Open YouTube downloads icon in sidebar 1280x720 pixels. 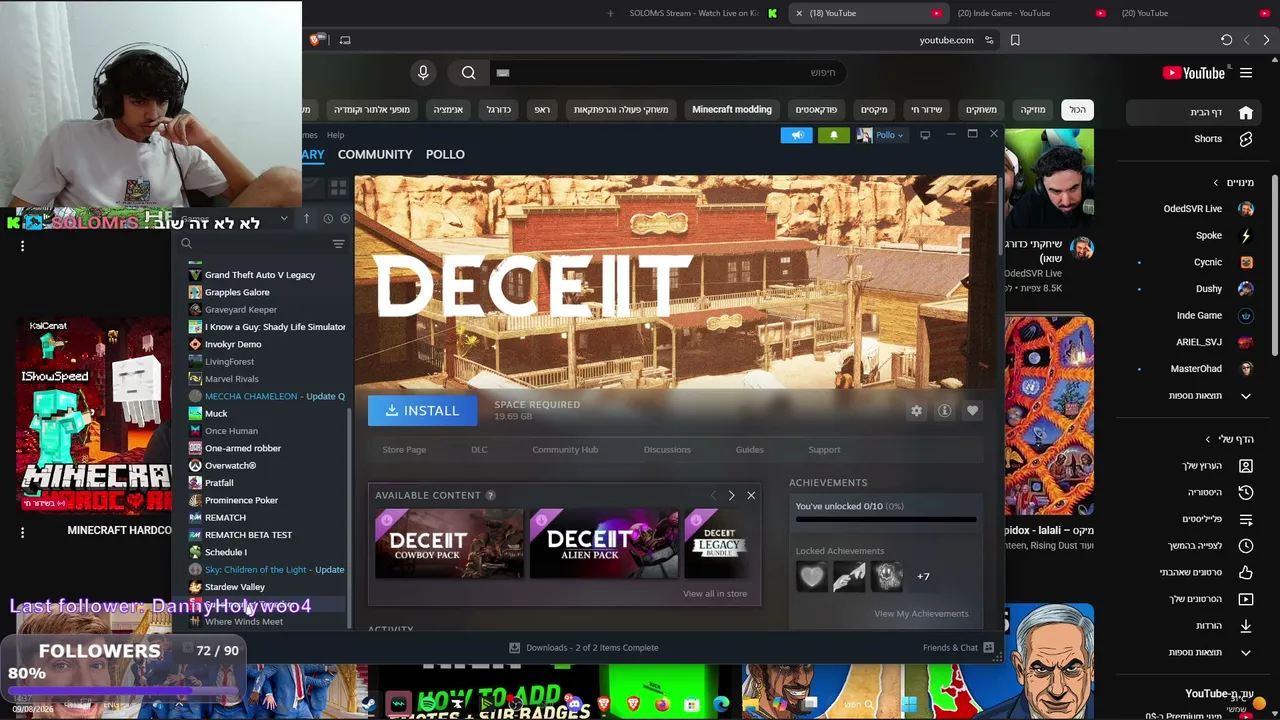point(1246,626)
